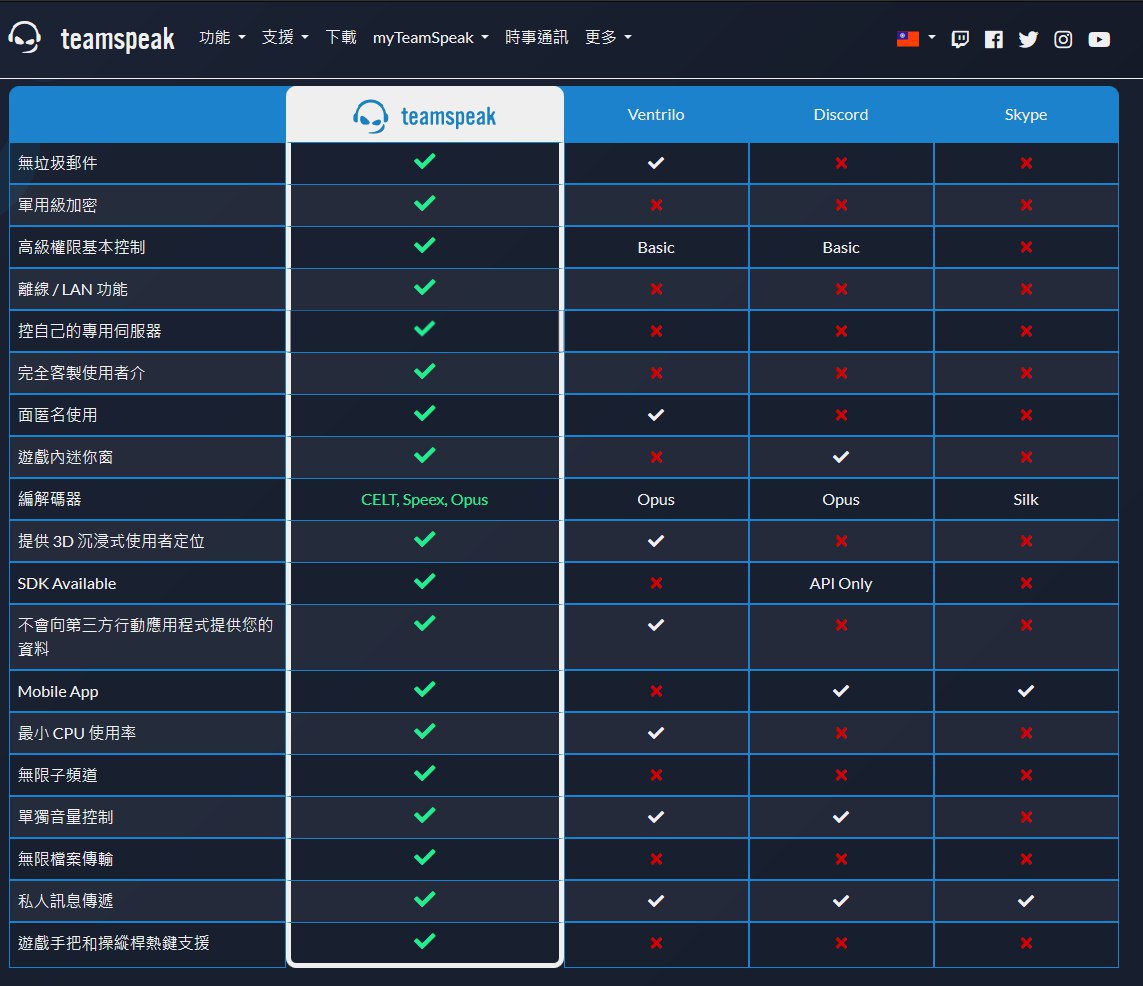Screen dimensions: 1143x986
Task: Click Discord Basic cell in 高級權限基本控制 row
Action: pos(841,248)
